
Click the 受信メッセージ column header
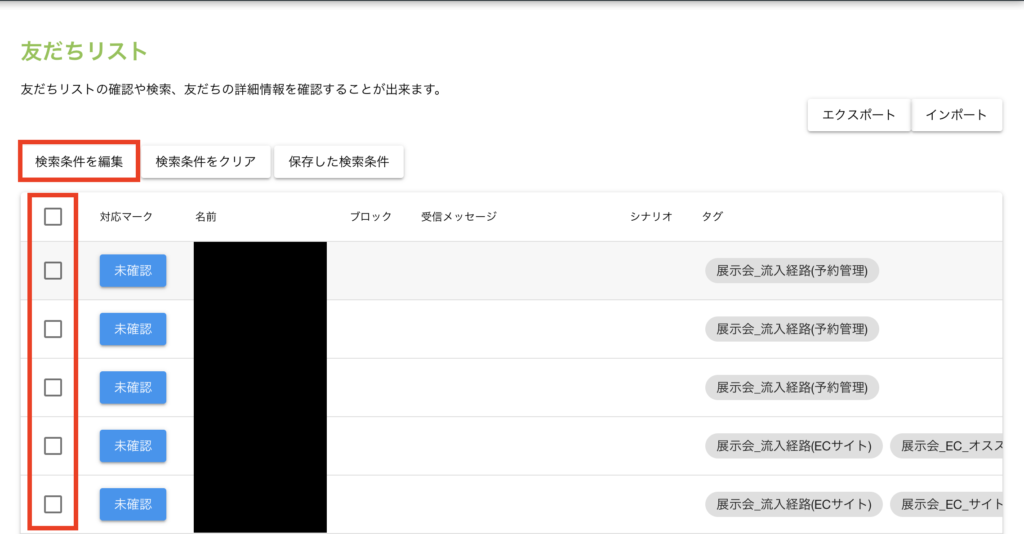458,216
